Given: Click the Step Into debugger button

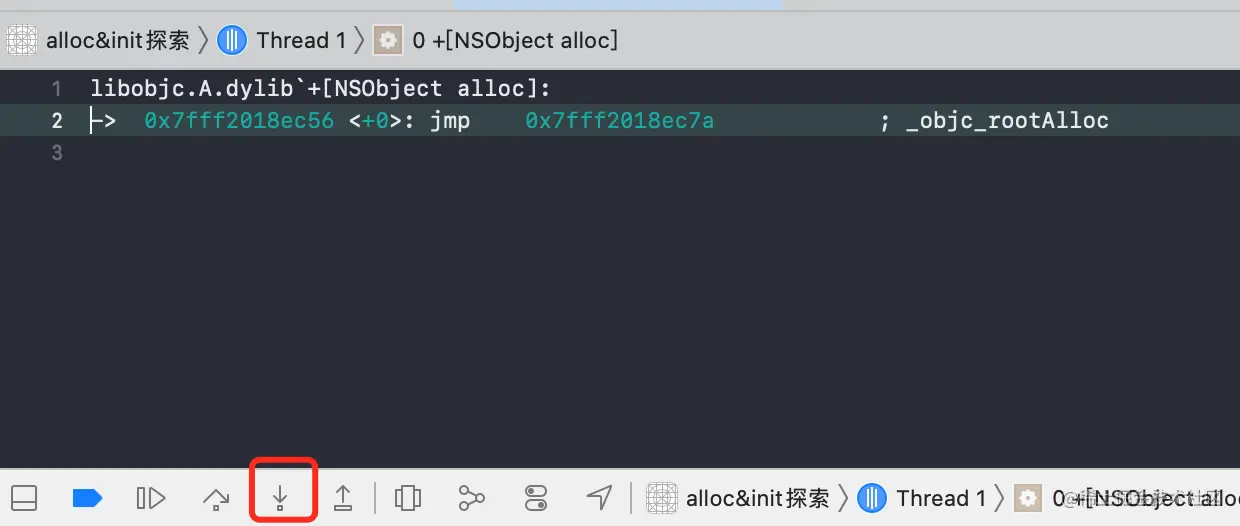Looking at the screenshot, I should click(x=281, y=497).
